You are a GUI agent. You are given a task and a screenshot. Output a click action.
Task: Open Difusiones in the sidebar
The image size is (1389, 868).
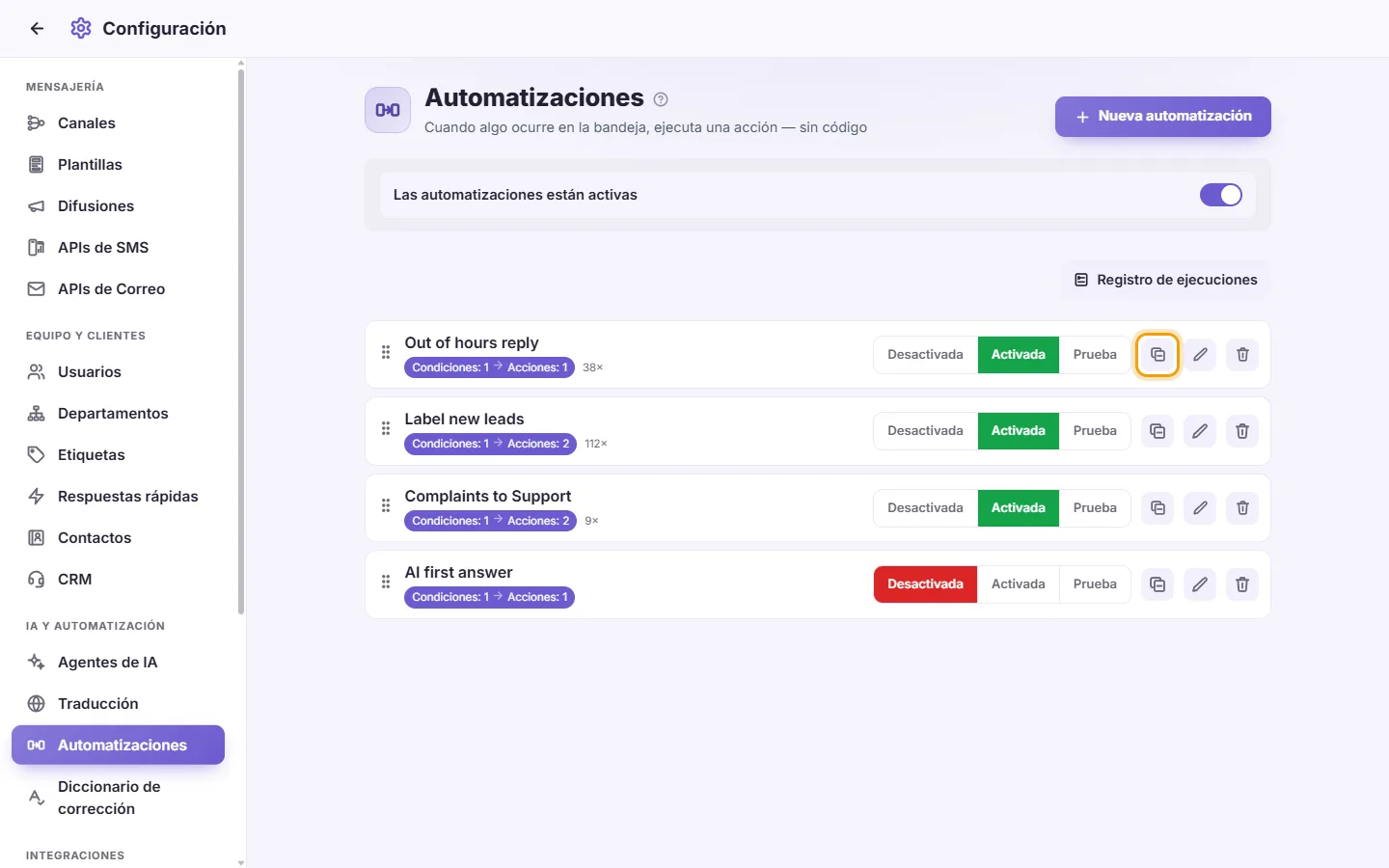pos(118,206)
